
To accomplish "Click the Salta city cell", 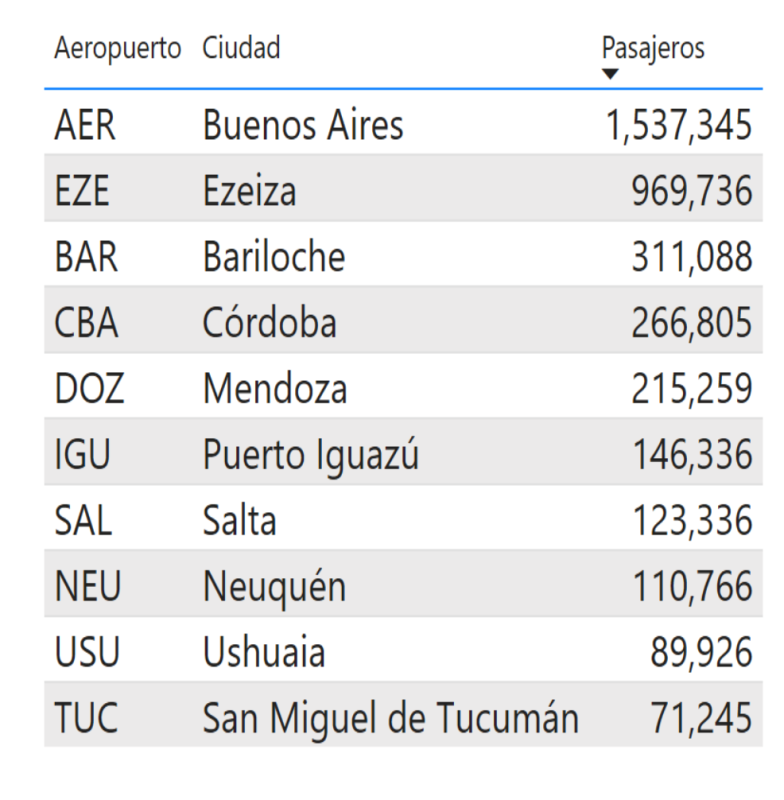I will click(x=239, y=521).
